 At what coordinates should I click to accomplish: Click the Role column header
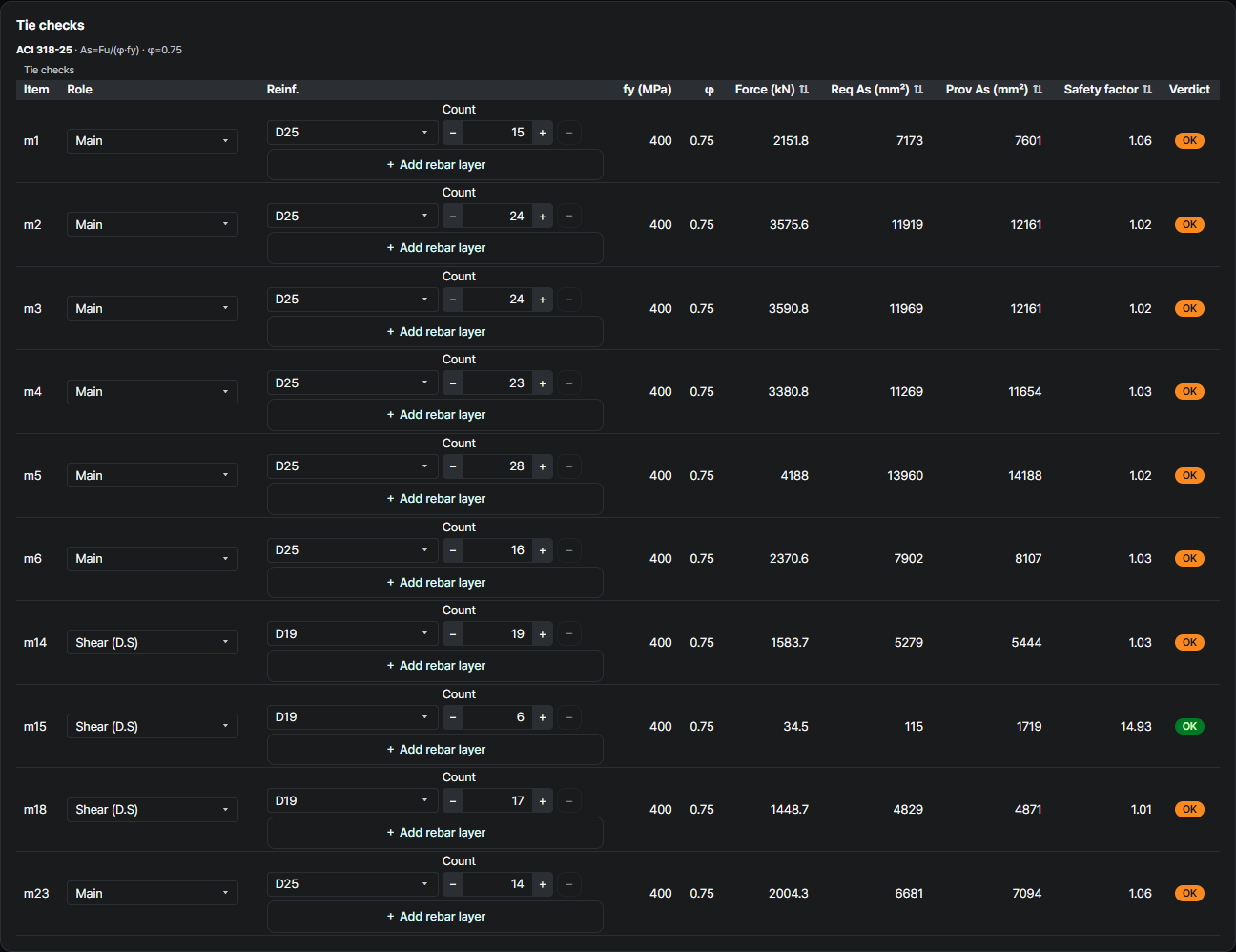click(x=79, y=90)
